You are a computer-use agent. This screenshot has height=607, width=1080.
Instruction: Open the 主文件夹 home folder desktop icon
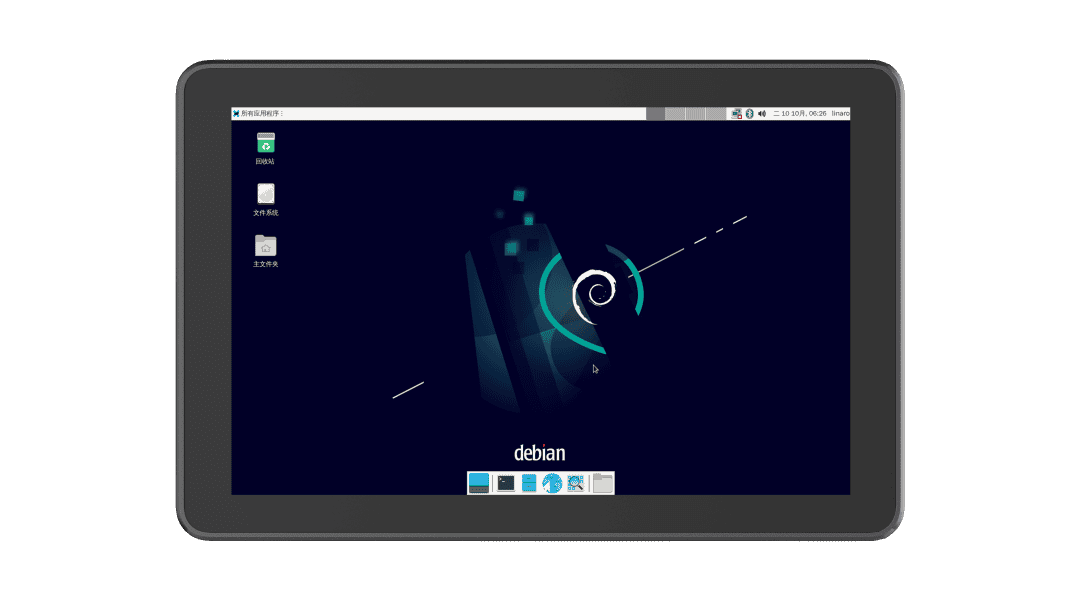[265, 246]
